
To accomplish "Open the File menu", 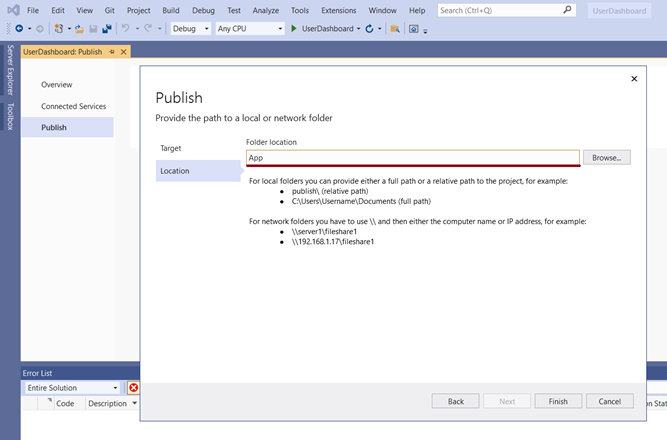I will click(x=33, y=10).
